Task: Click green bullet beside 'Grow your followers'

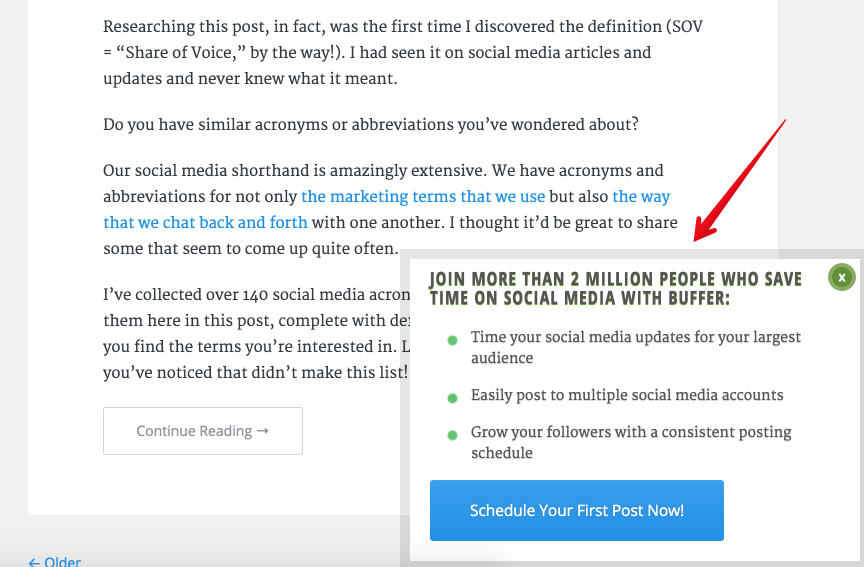Action: click(452, 435)
